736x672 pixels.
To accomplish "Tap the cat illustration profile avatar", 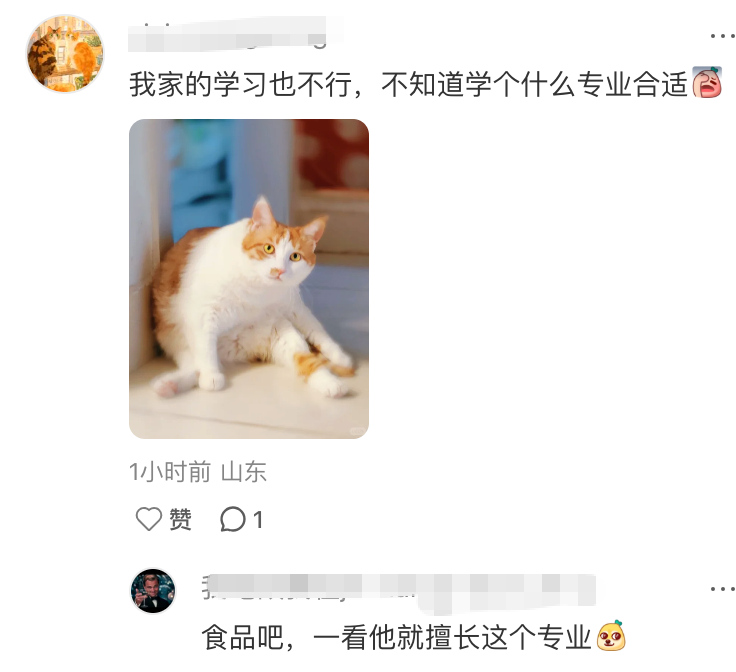I will click(x=65, y=53).
